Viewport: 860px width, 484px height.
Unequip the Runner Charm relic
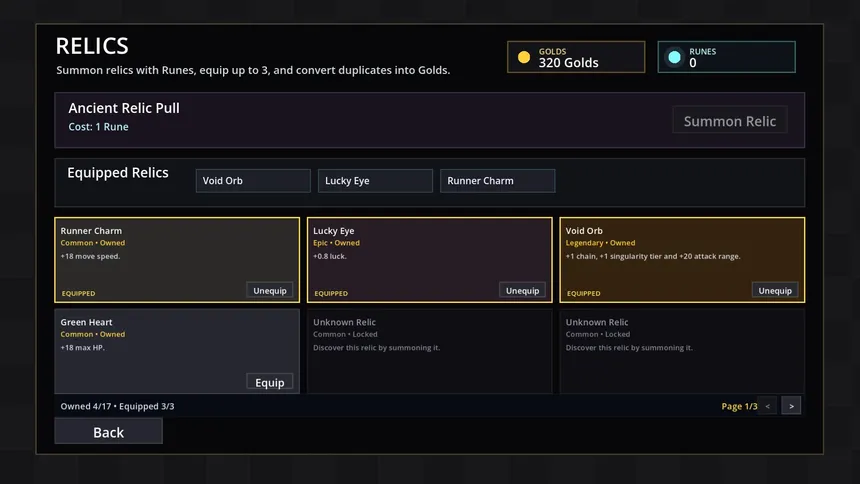coord(270,290)
